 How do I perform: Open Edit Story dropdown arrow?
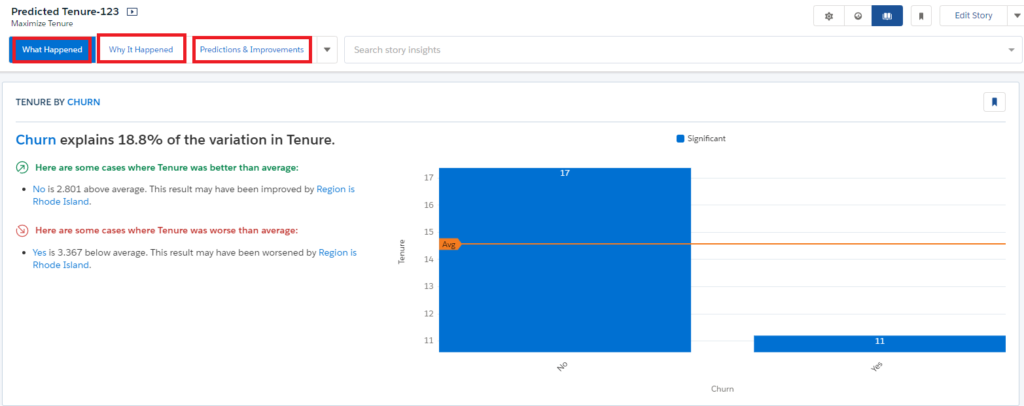point(1017,16)
